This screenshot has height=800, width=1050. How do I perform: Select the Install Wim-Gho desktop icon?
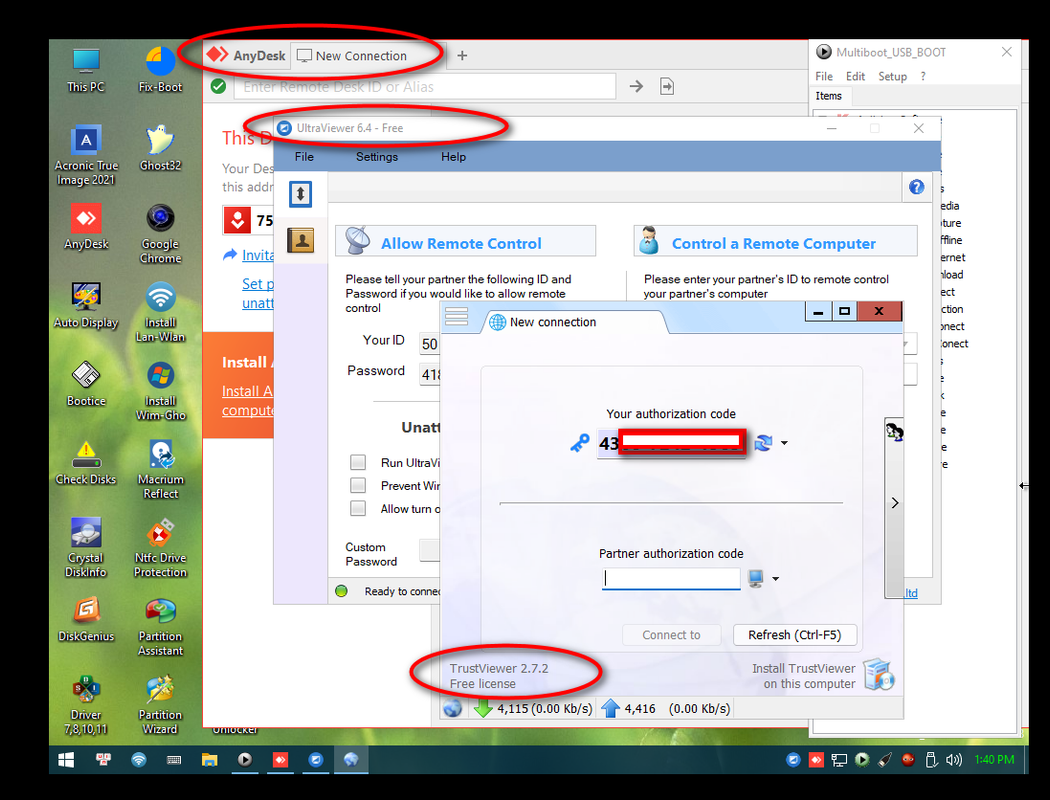[x=160, y=392]
